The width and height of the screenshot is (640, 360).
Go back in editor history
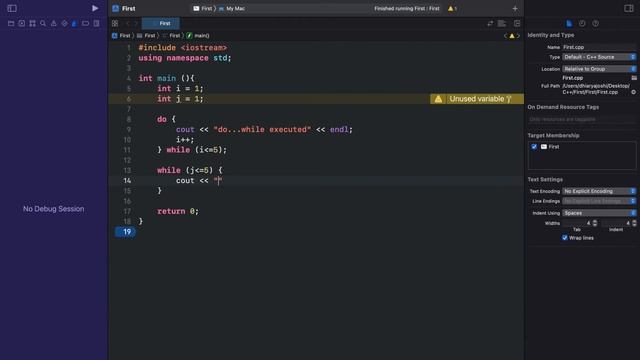[x=127, y=24]
